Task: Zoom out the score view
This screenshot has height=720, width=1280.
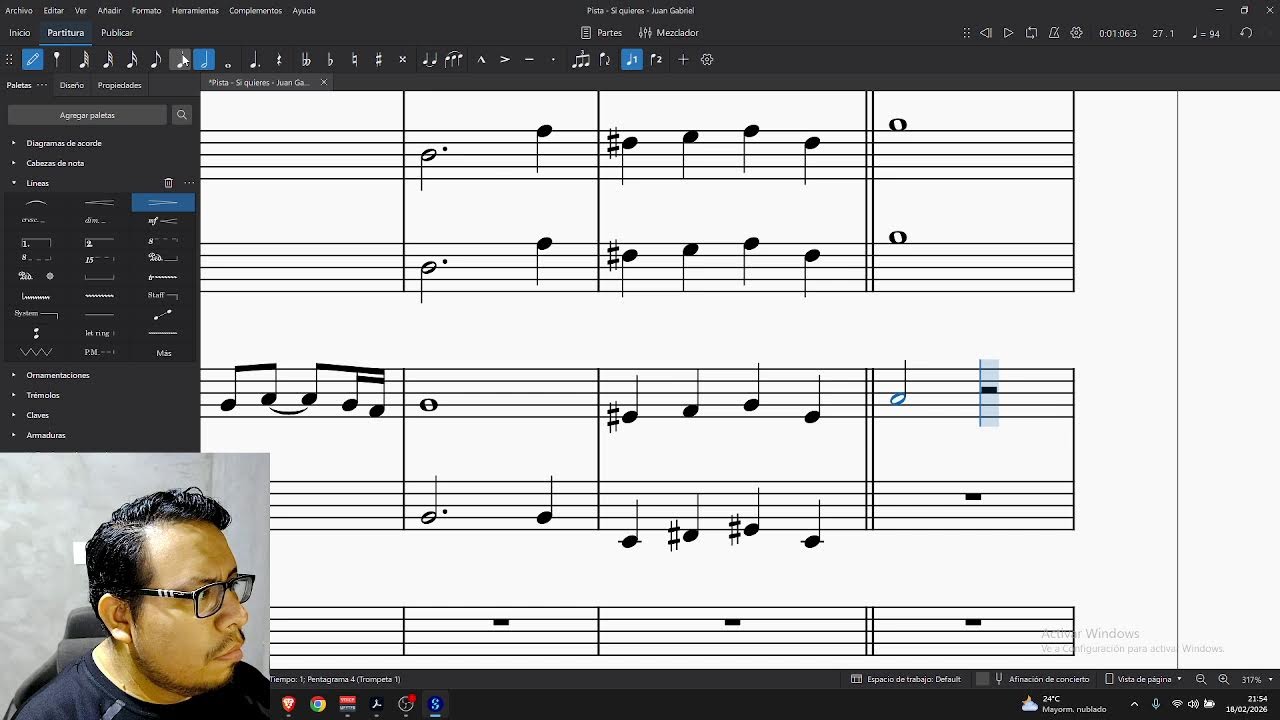Action: click(1201, 679)
